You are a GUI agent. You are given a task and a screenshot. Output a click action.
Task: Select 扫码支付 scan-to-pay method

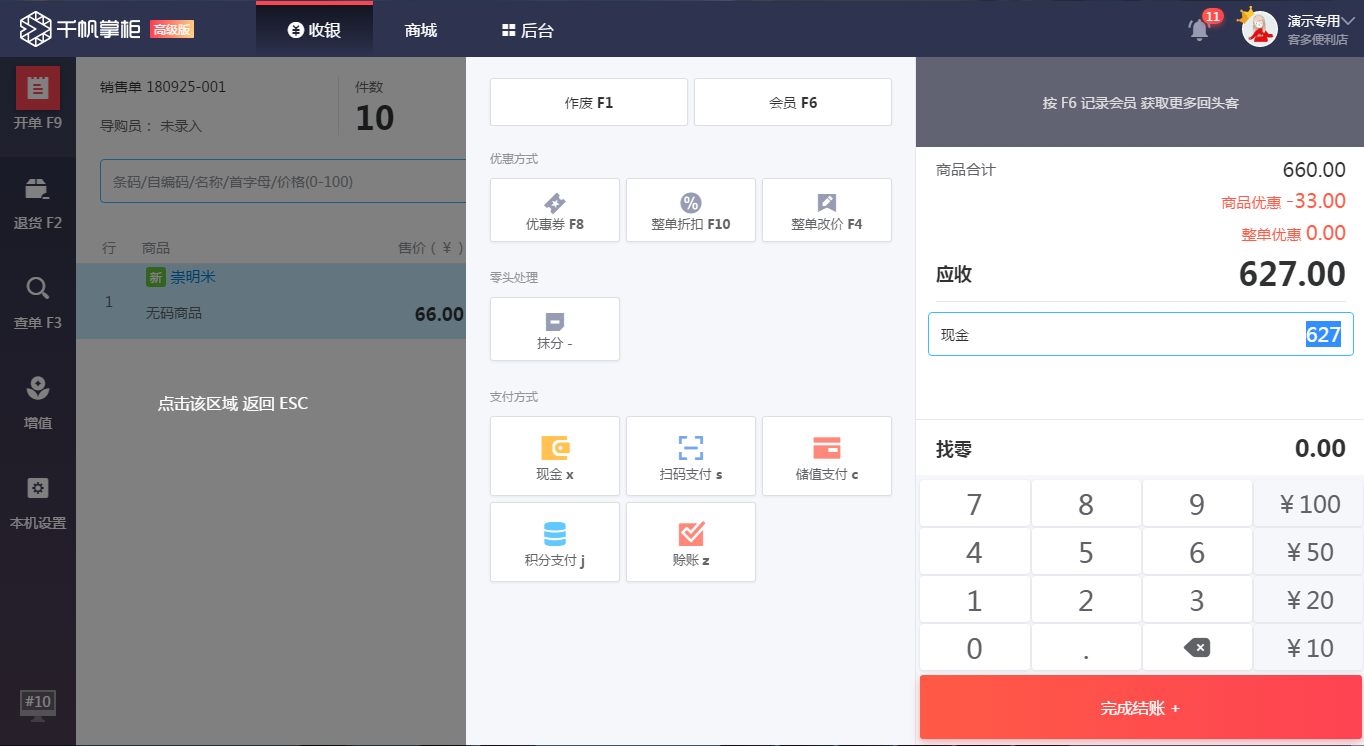click(690, 456)
